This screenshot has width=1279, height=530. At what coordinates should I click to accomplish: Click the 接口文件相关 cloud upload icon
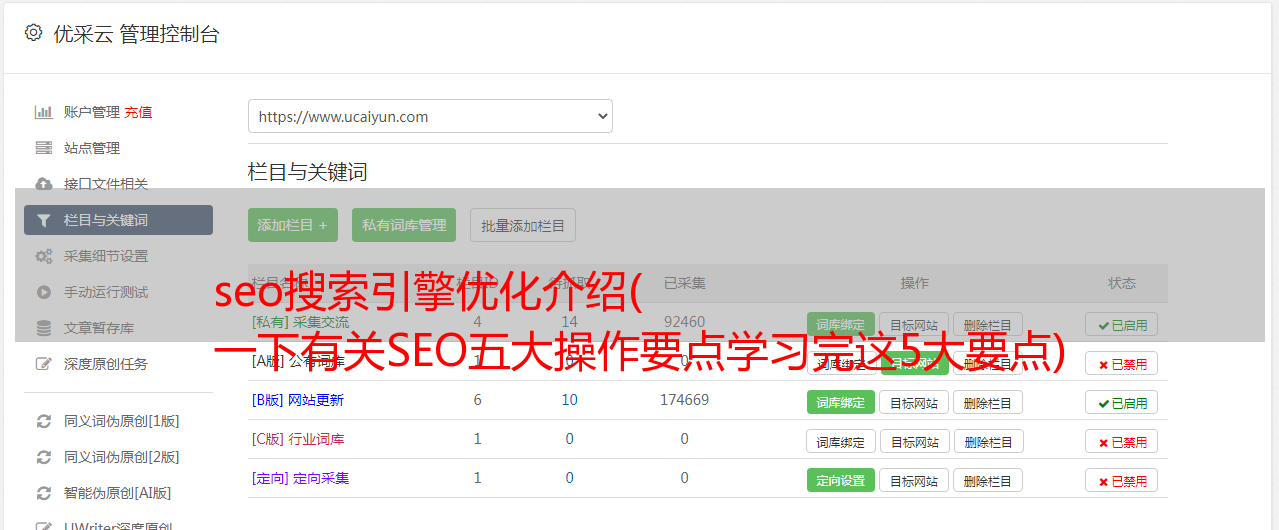(x=44, y=184)
